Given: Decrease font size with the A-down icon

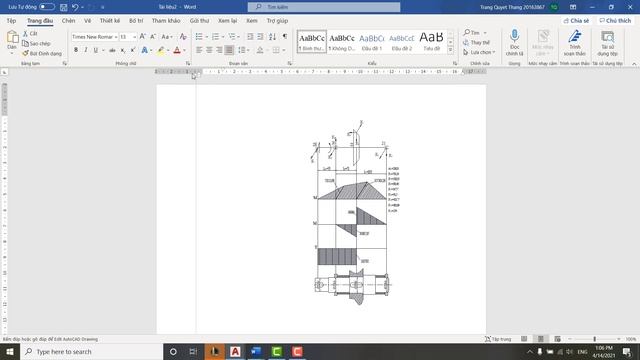Looking at the screenshot, I should click(153, 37).
